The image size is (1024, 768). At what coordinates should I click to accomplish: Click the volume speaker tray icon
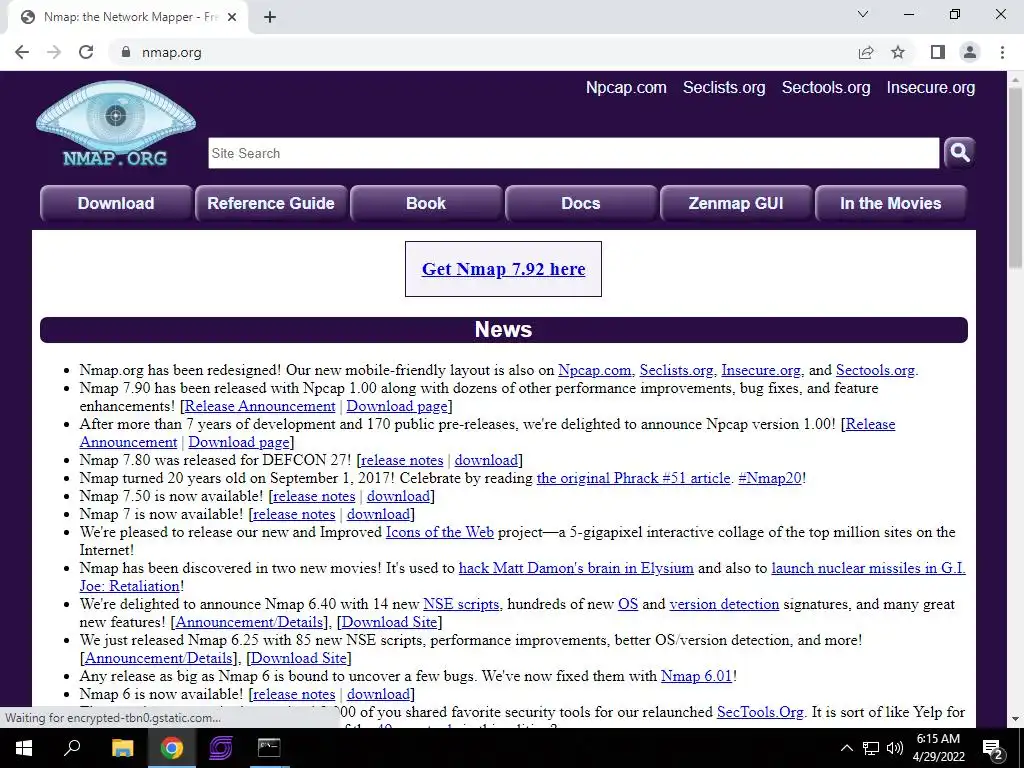pos(895,748)
